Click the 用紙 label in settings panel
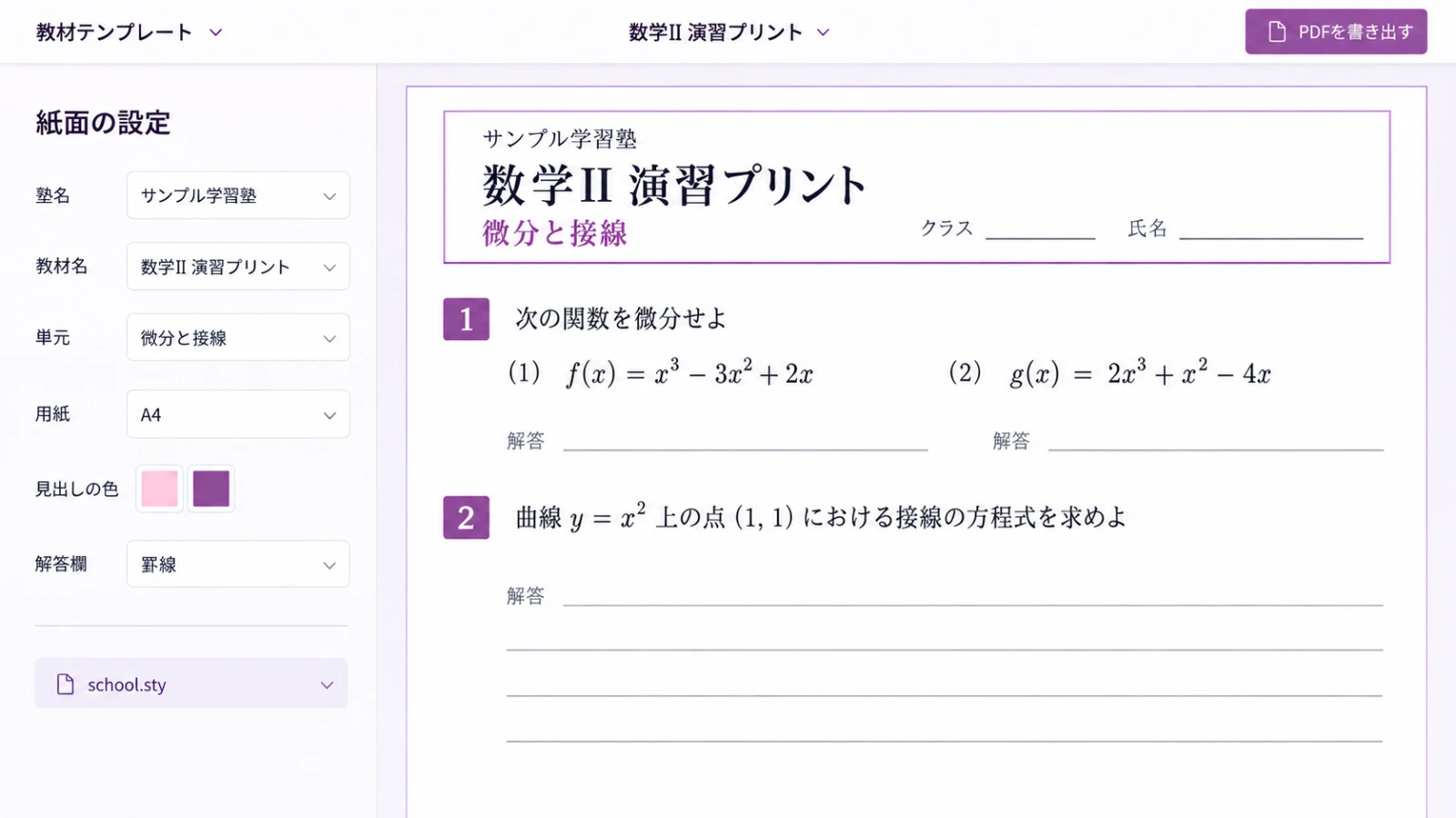 click(x=53, y=414)
